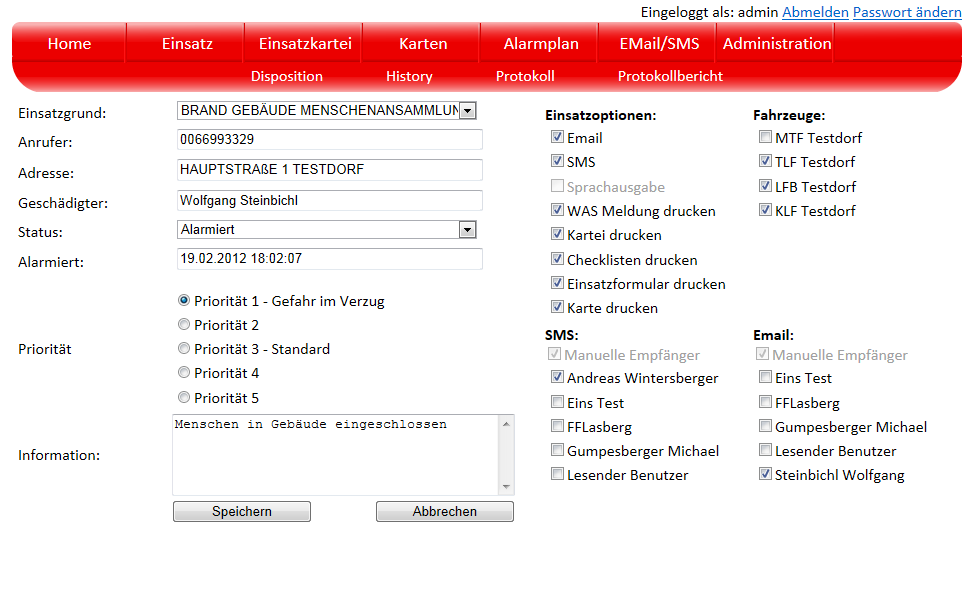Uncheck KLF Testdorf in Fahrzeuge

point(765,211)
